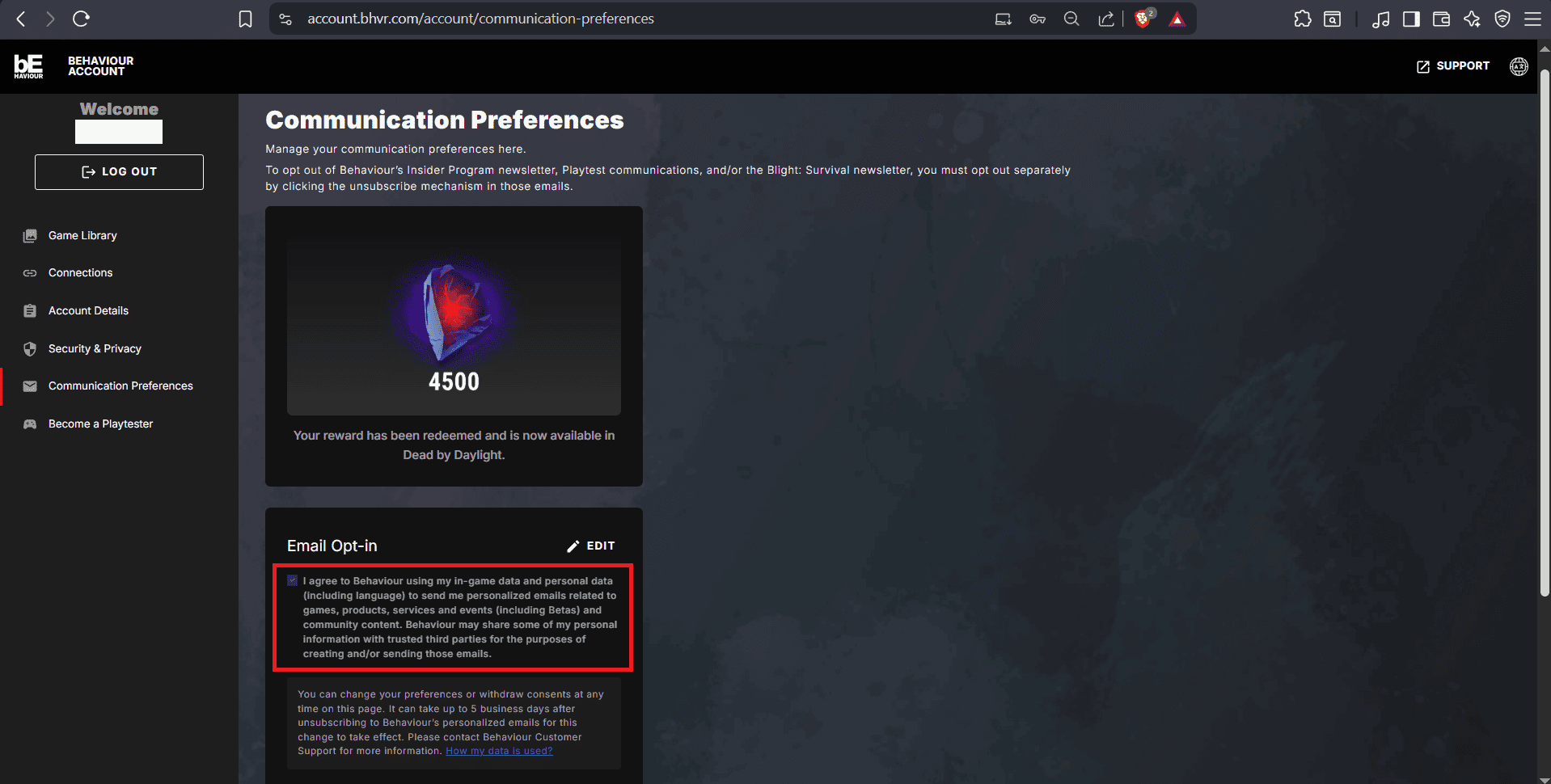Click the address bar URL field
The height and width of the screenshot is (784, 1551).
pos(480,19)
